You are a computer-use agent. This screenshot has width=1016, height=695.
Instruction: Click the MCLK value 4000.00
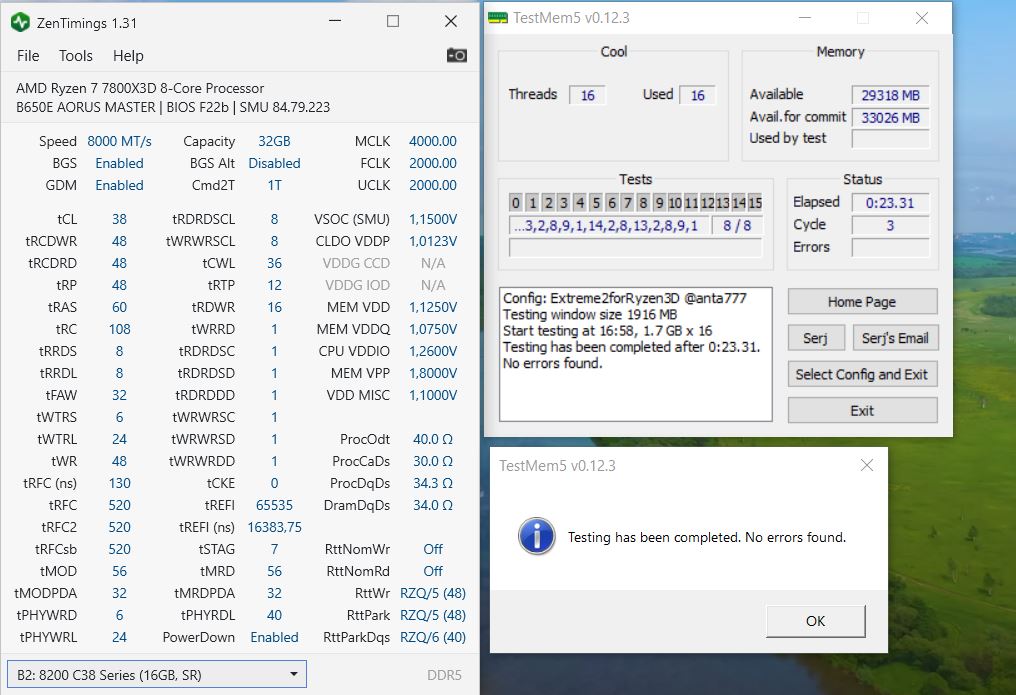pyautogui.click(x=432, y=141)
